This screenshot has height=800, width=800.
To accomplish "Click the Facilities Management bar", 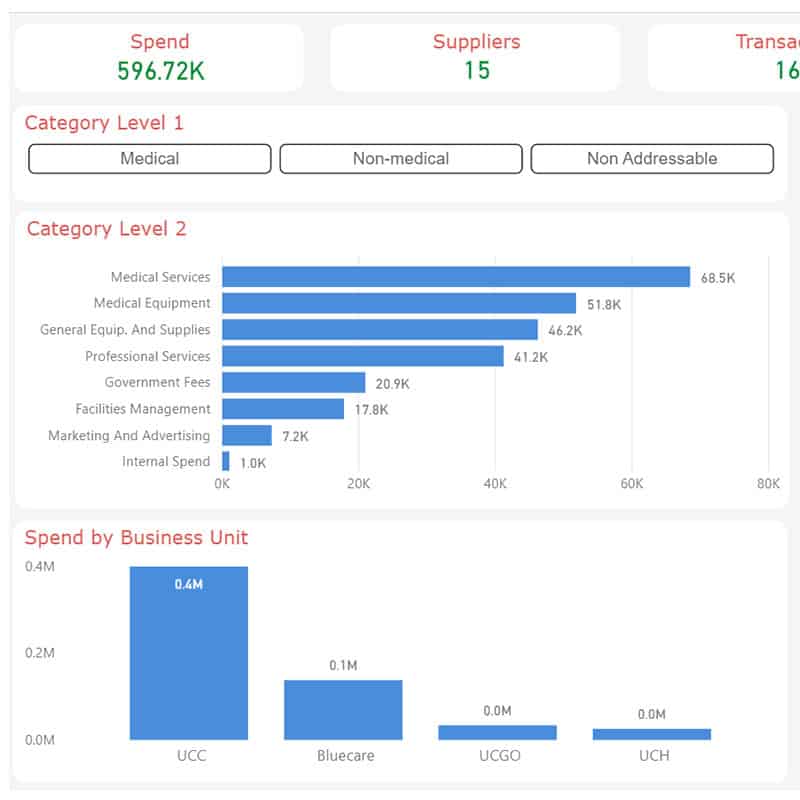I will tap(283, 409).
